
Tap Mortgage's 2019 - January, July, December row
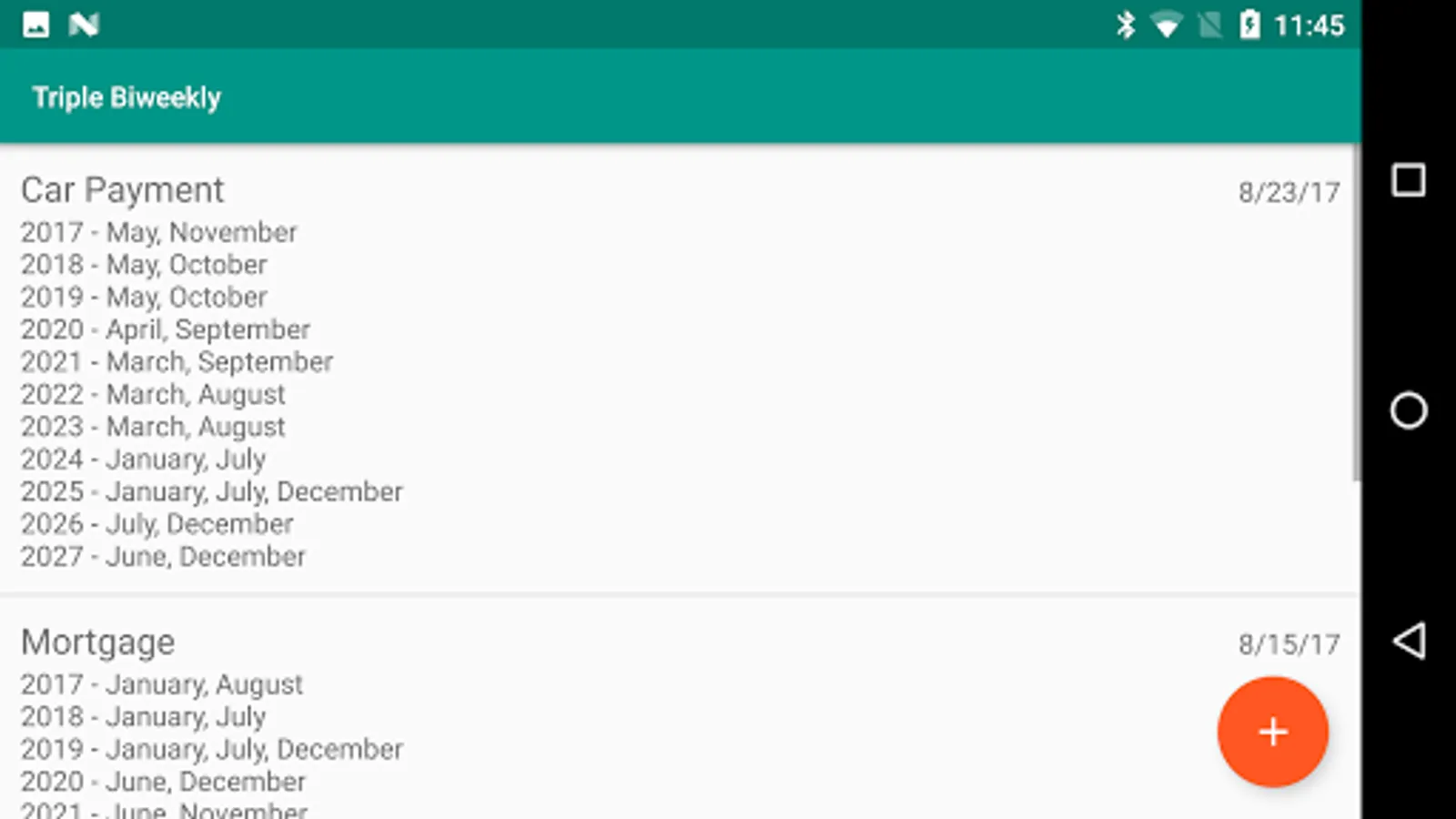(211, 749)
